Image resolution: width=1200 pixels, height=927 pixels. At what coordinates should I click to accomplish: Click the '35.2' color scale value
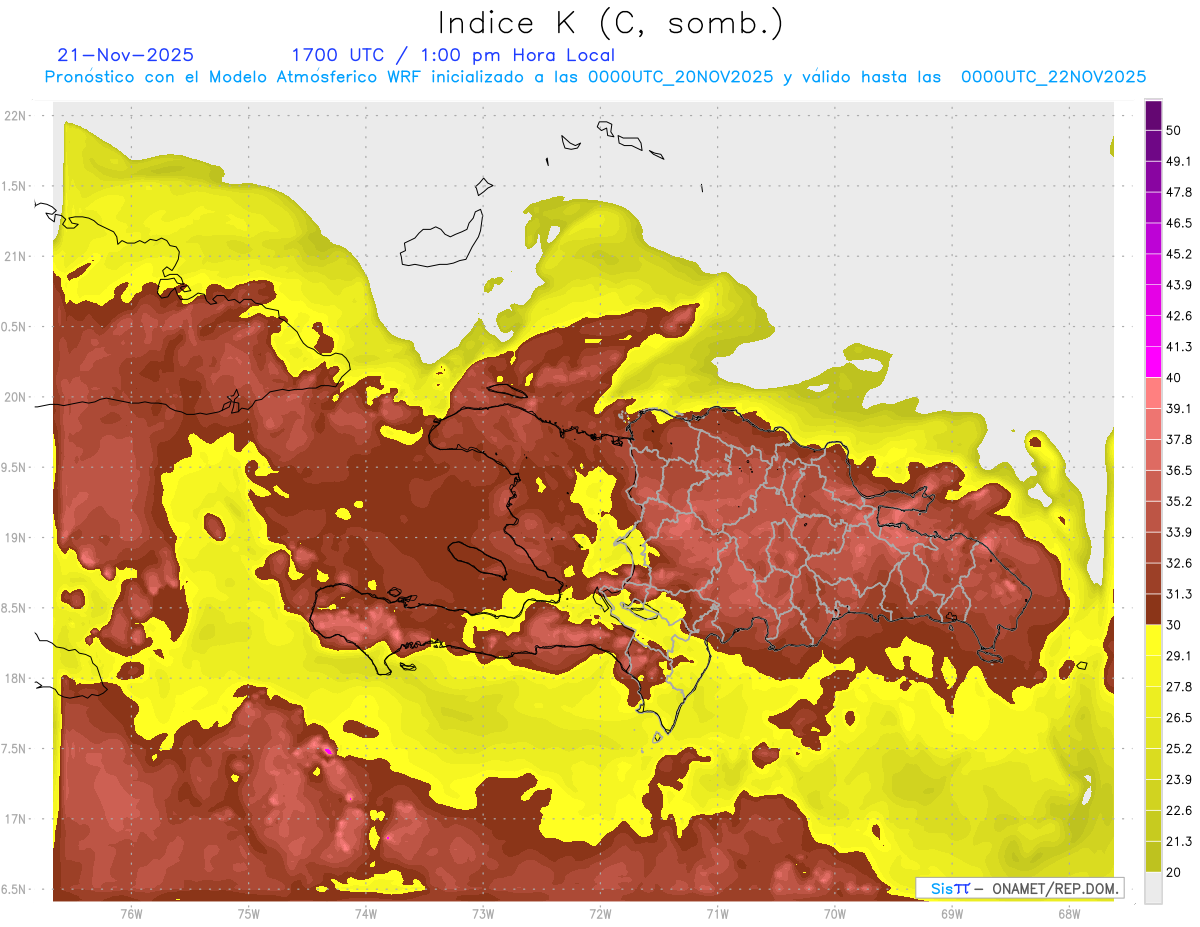pos(1179,501)
